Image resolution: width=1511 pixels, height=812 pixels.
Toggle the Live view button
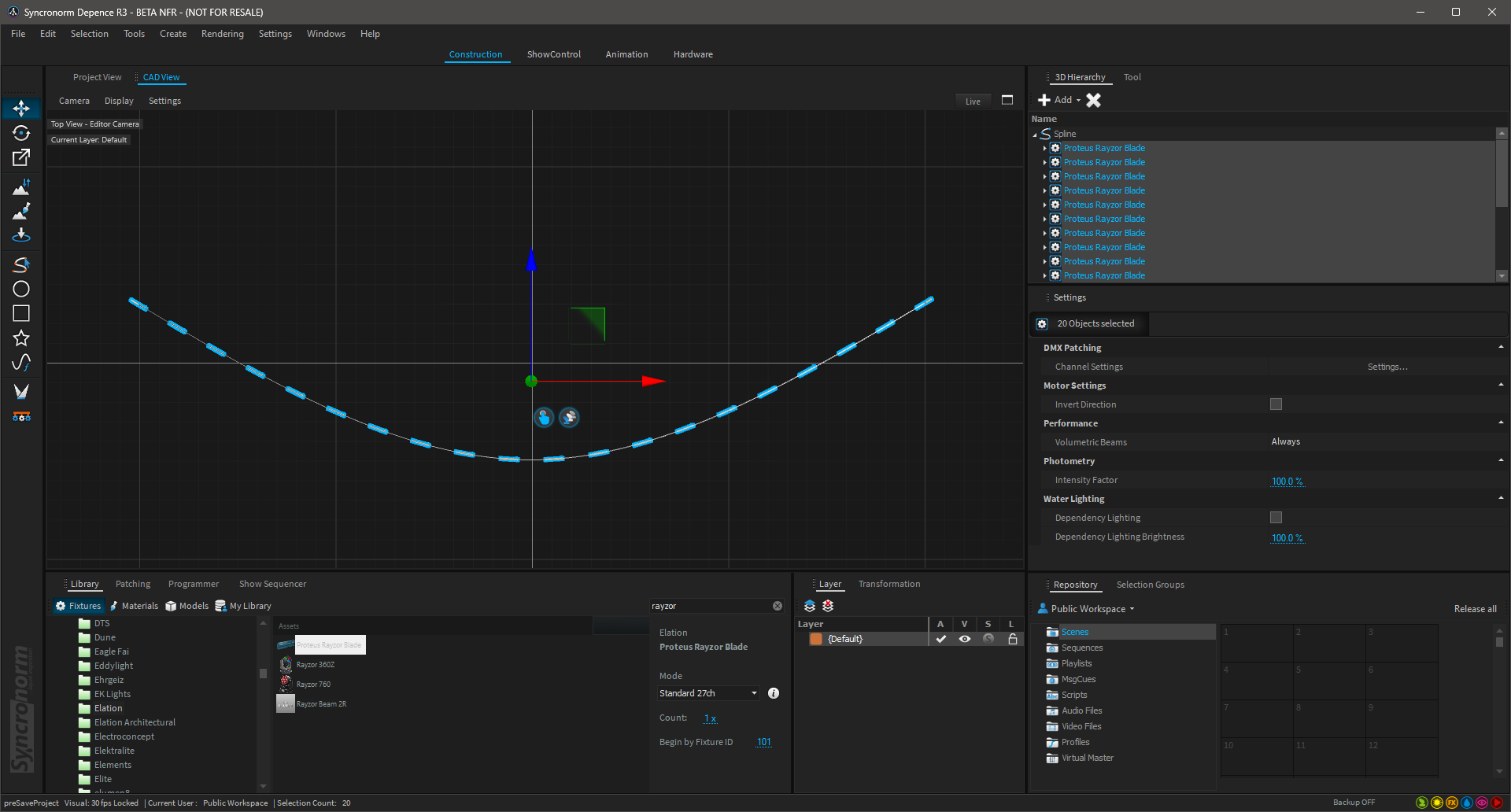[x=973, y=101]
